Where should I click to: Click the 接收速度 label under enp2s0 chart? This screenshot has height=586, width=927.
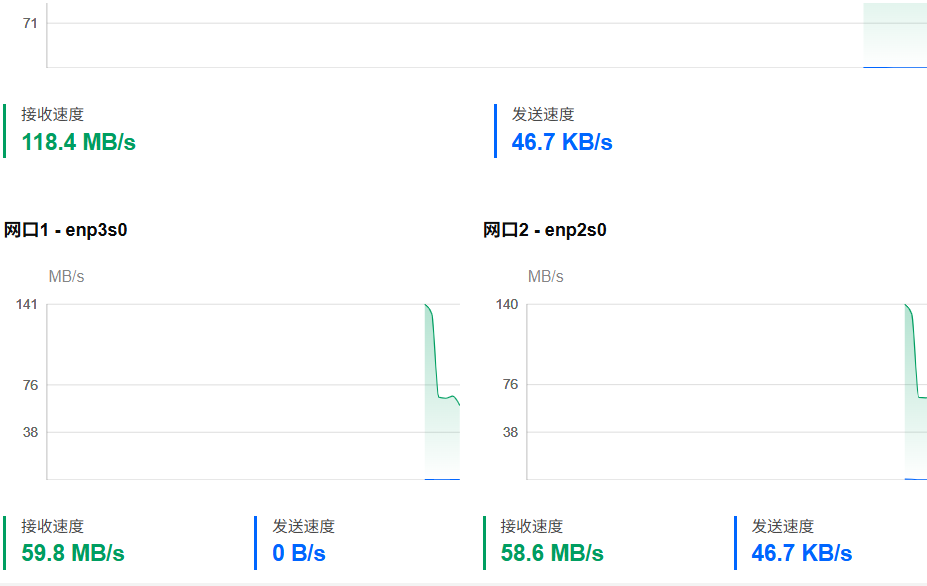[531, 526]
